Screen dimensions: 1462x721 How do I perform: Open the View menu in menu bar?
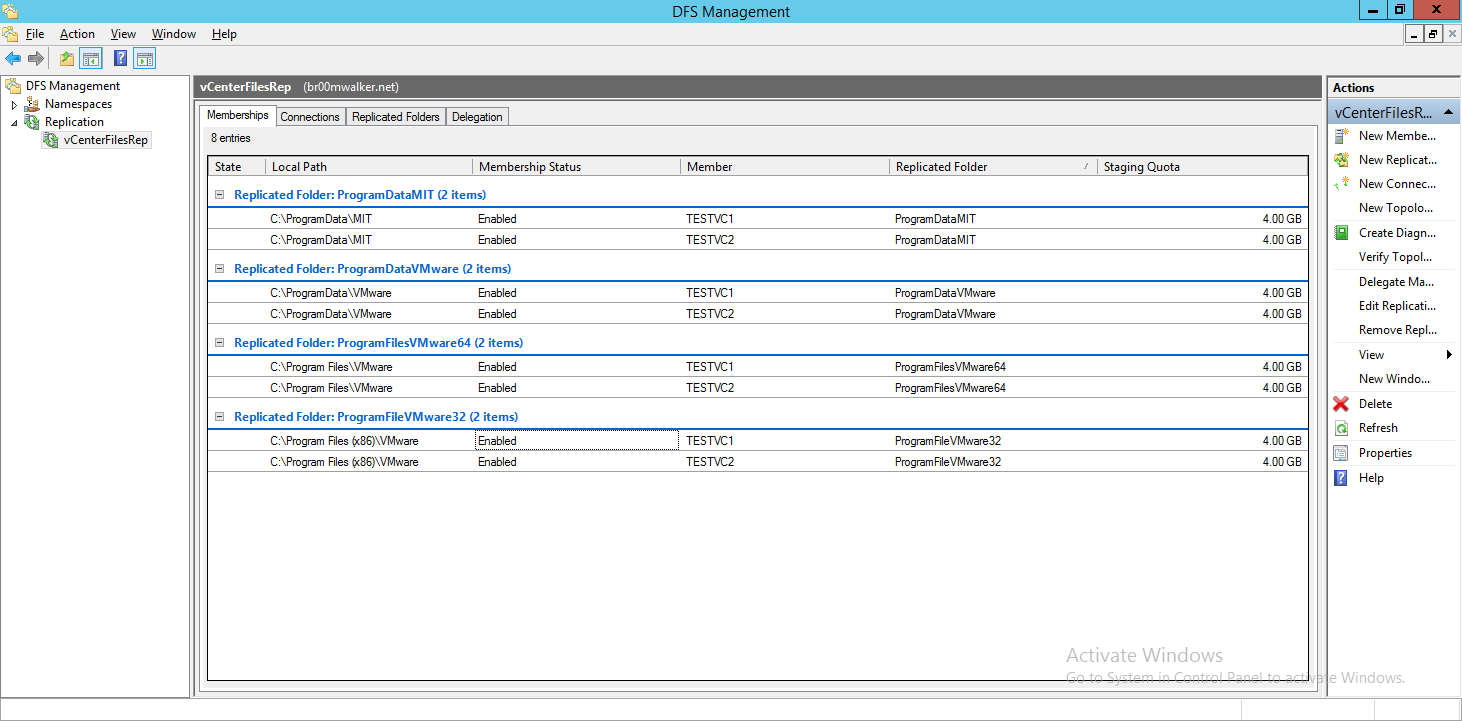123,34
